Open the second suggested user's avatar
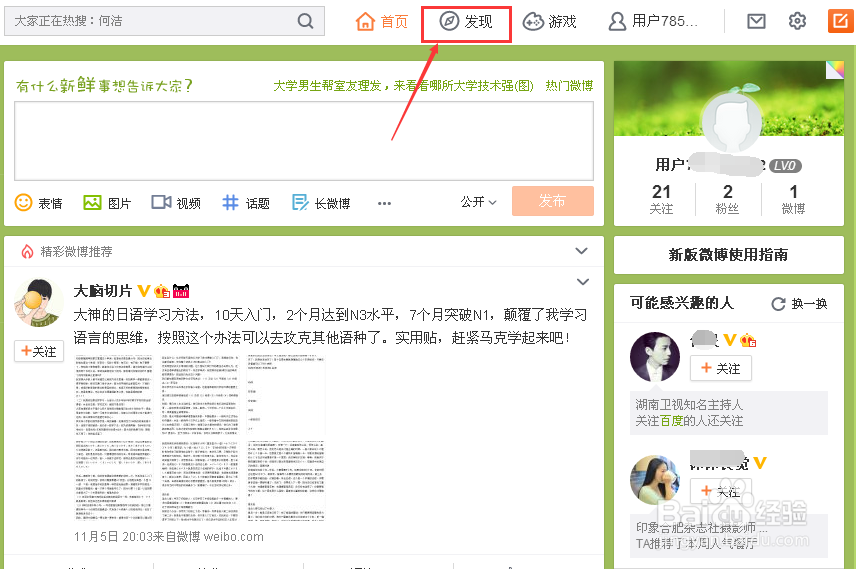Viewport: 856px width, 569px height. (x=655, y=479)
